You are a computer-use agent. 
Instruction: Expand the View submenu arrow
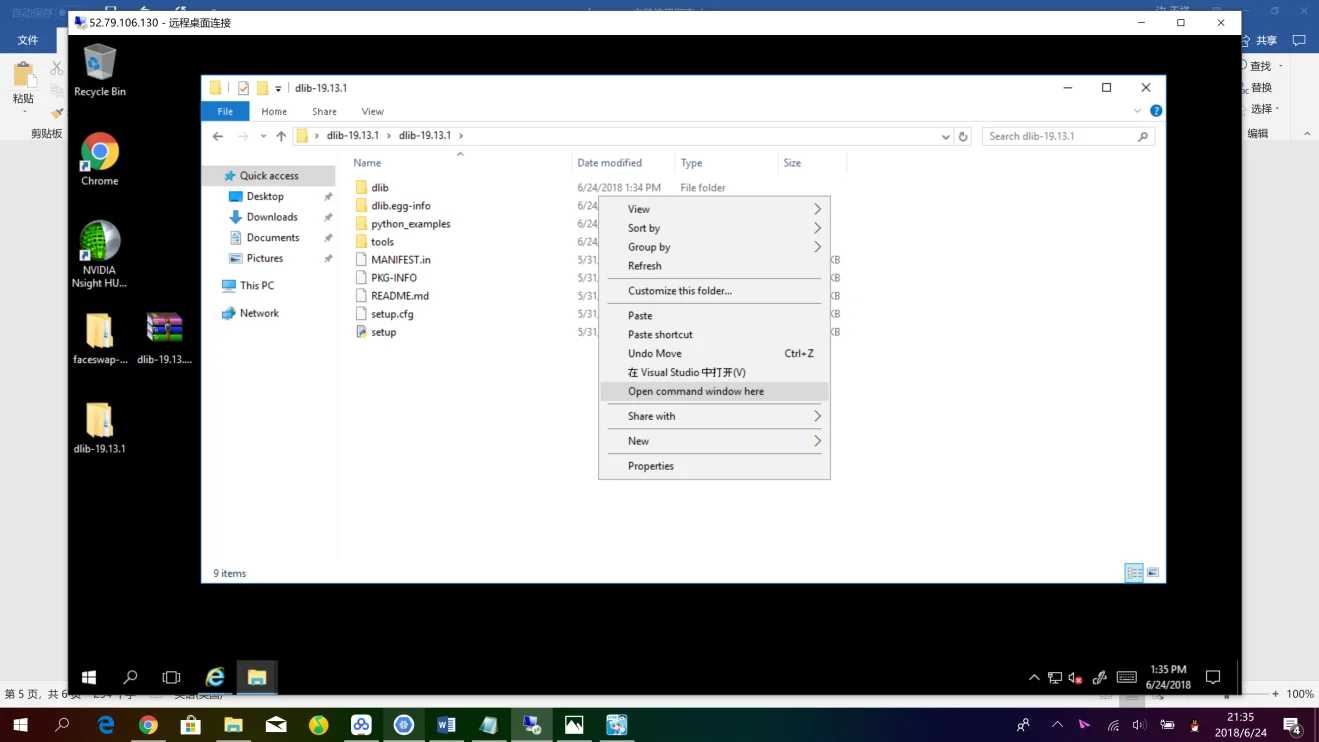tap(817, 209)
